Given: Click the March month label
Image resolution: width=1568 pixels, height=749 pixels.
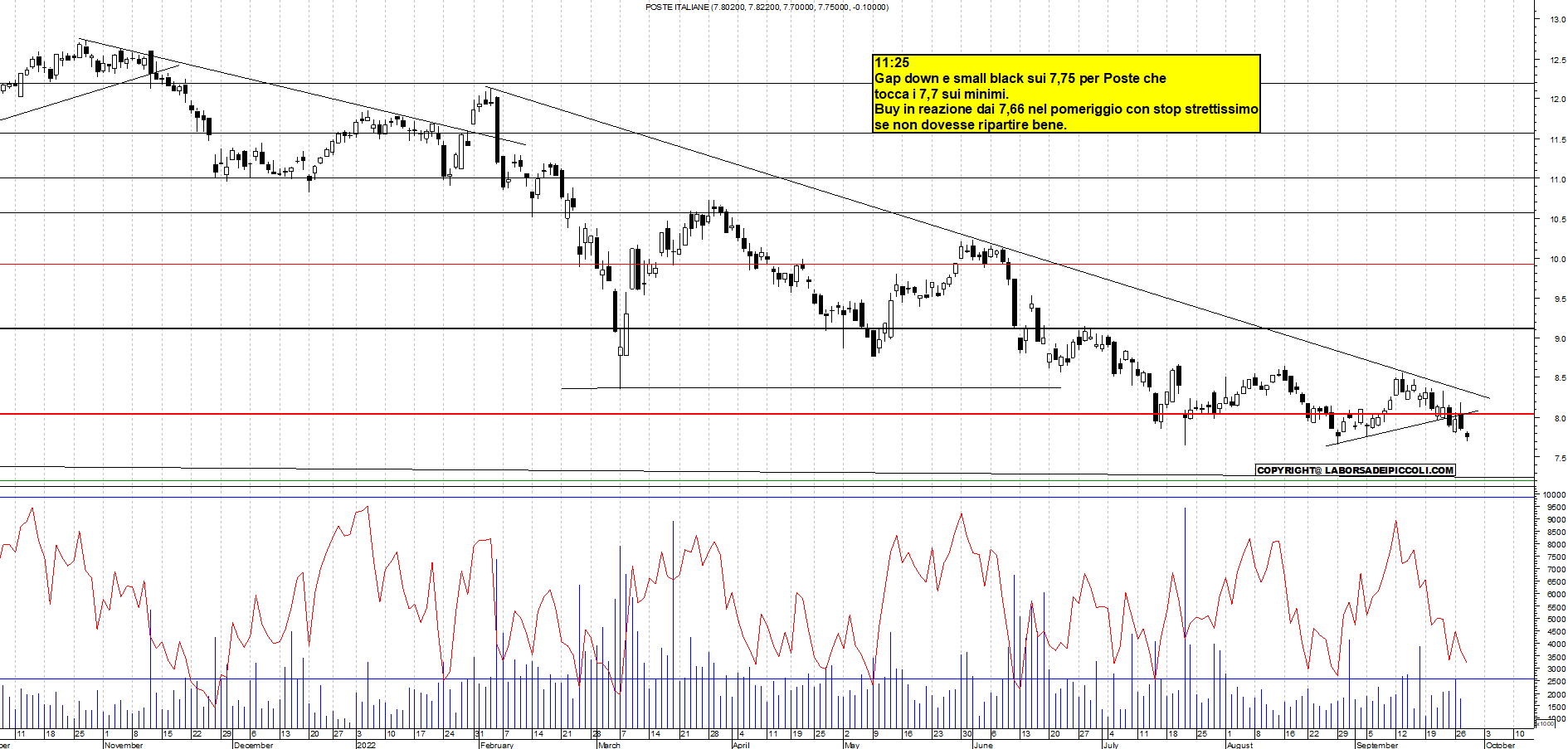Looking at the screenshot, I should coord(609,745).
